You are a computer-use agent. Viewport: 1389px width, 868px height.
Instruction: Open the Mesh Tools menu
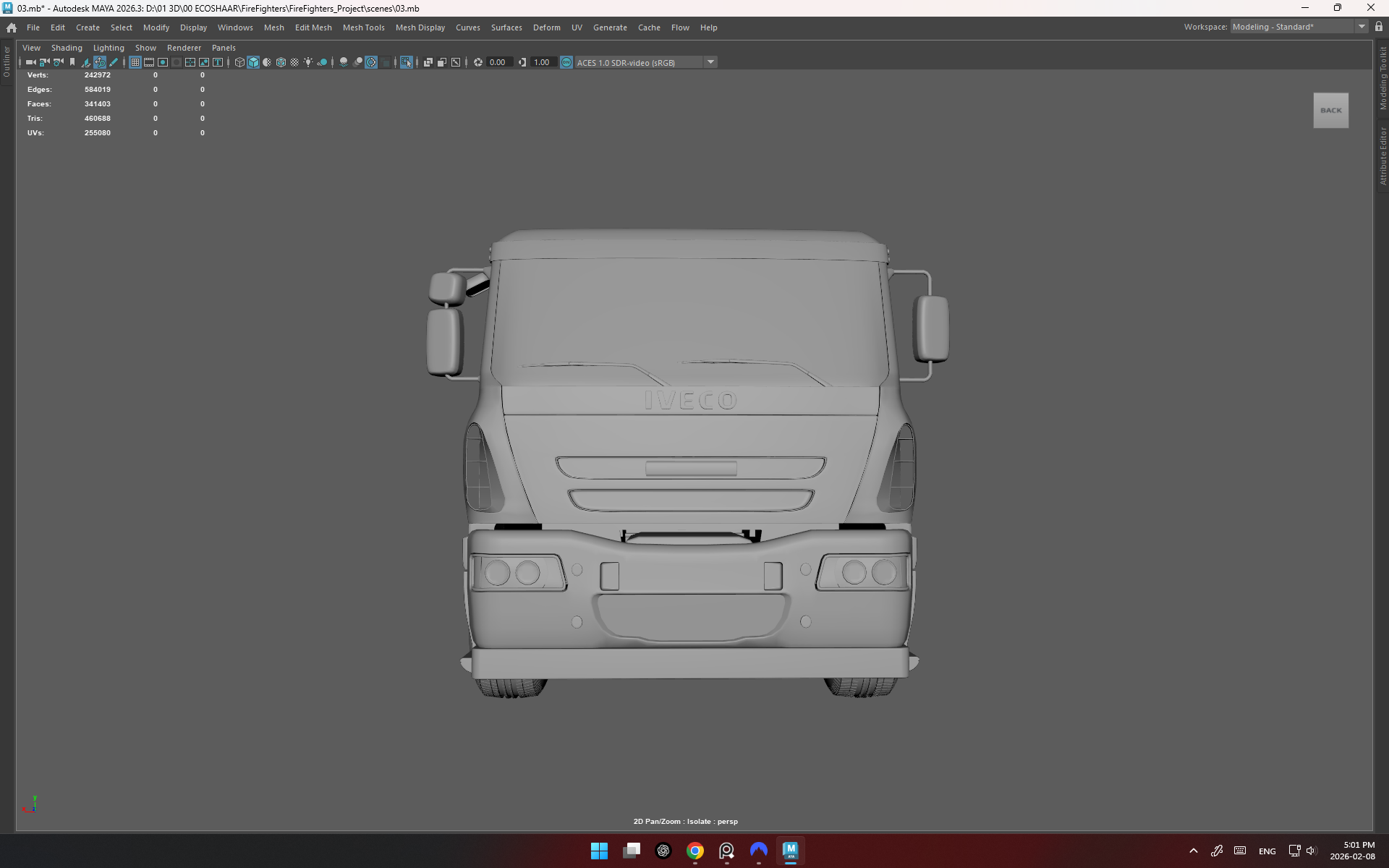363,27
